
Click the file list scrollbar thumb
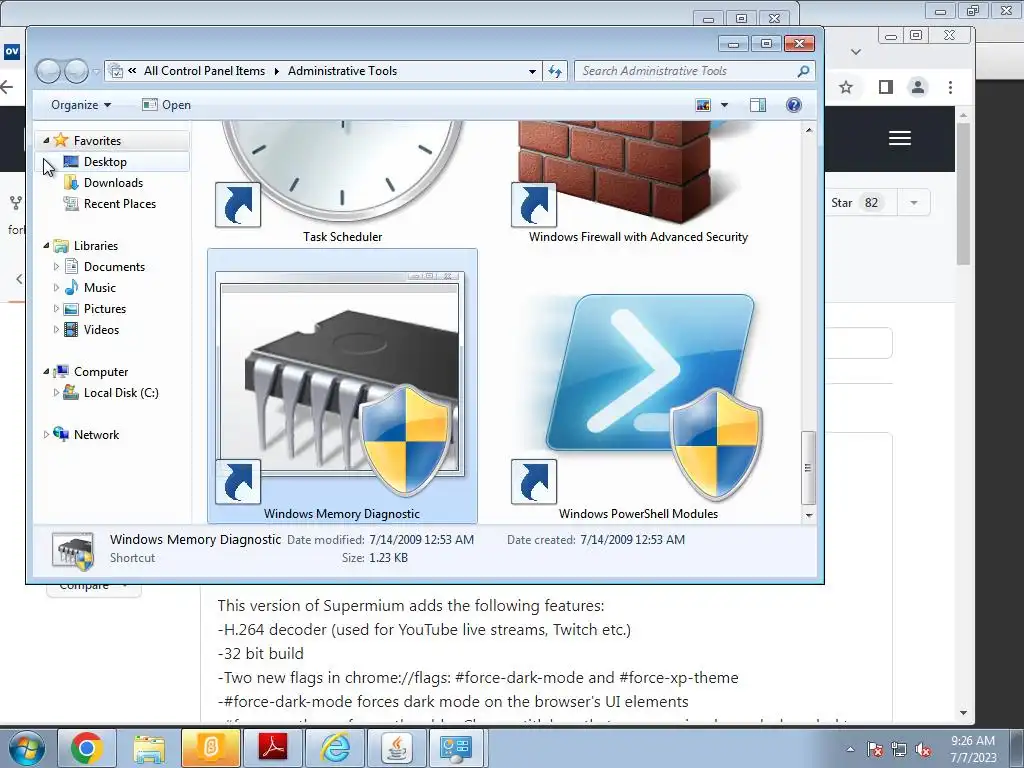click(808, 468)
